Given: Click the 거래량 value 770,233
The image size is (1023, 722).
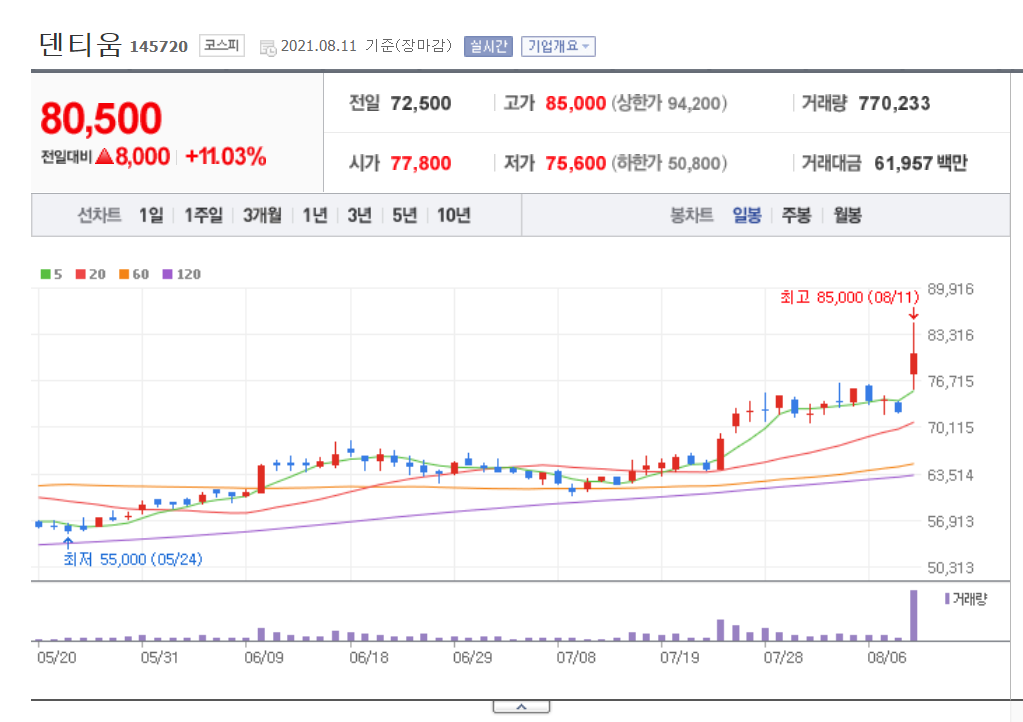Looking at the screenshot, I should (894, 103).
